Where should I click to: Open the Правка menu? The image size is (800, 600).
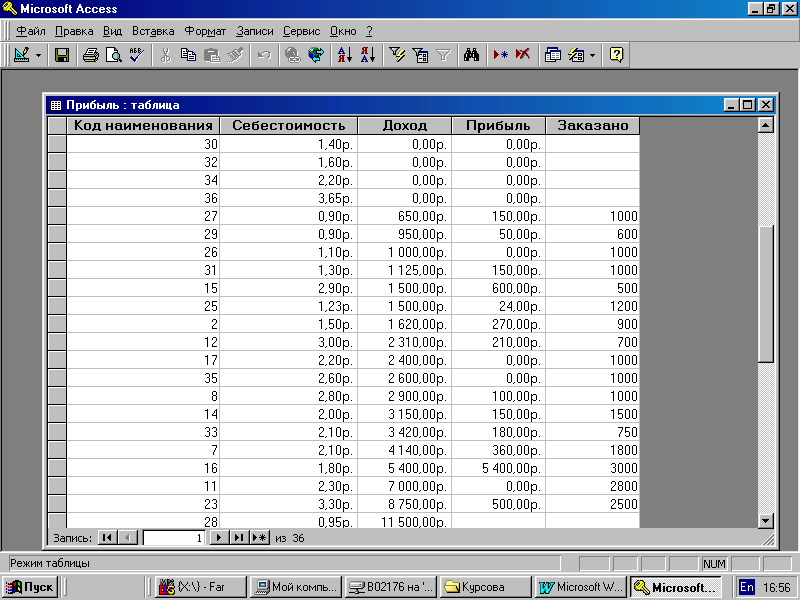click(x=74, y=31)
